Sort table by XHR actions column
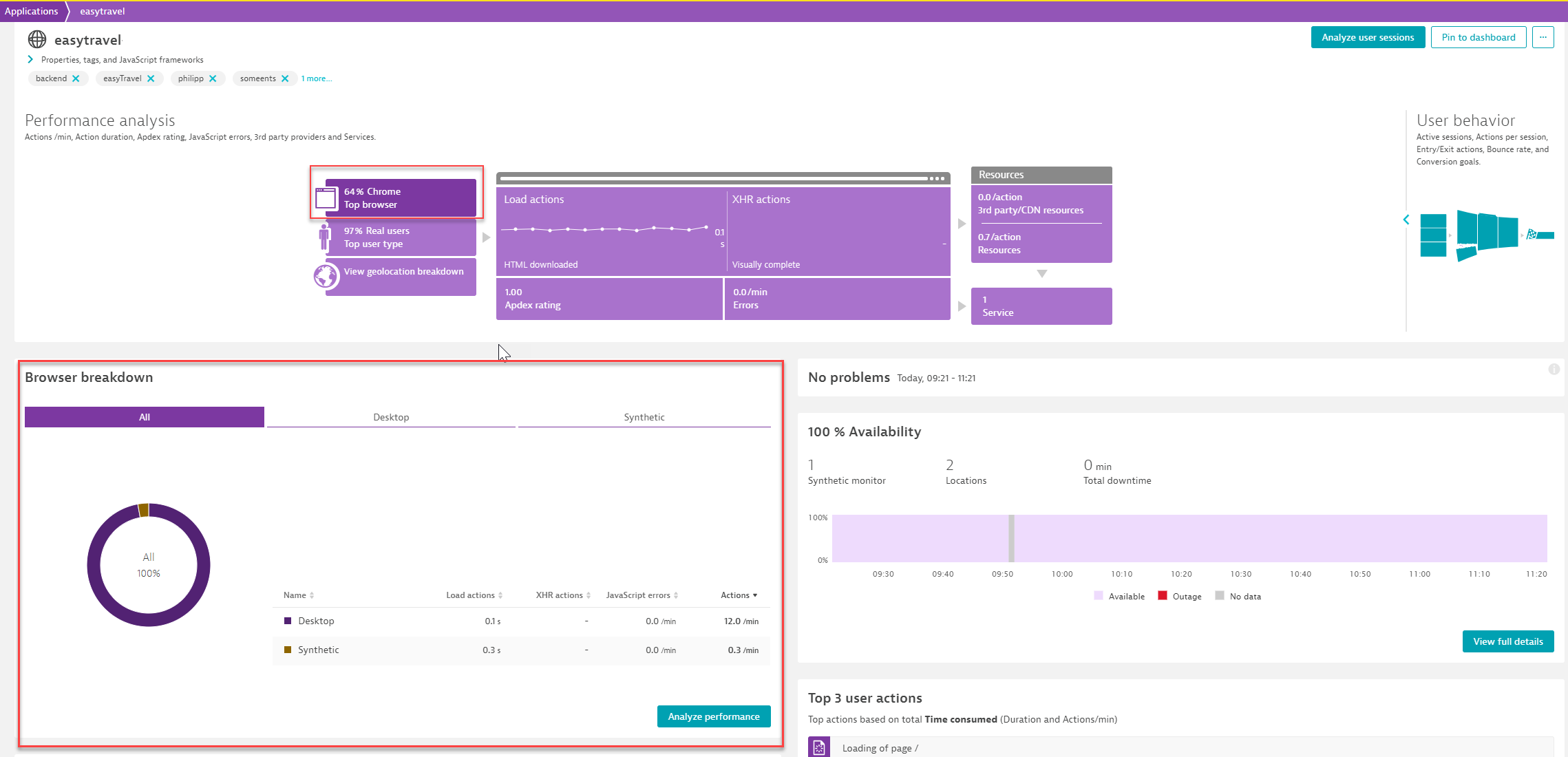This screenshot has width=1568, height=757. click(x=563, y=595)
